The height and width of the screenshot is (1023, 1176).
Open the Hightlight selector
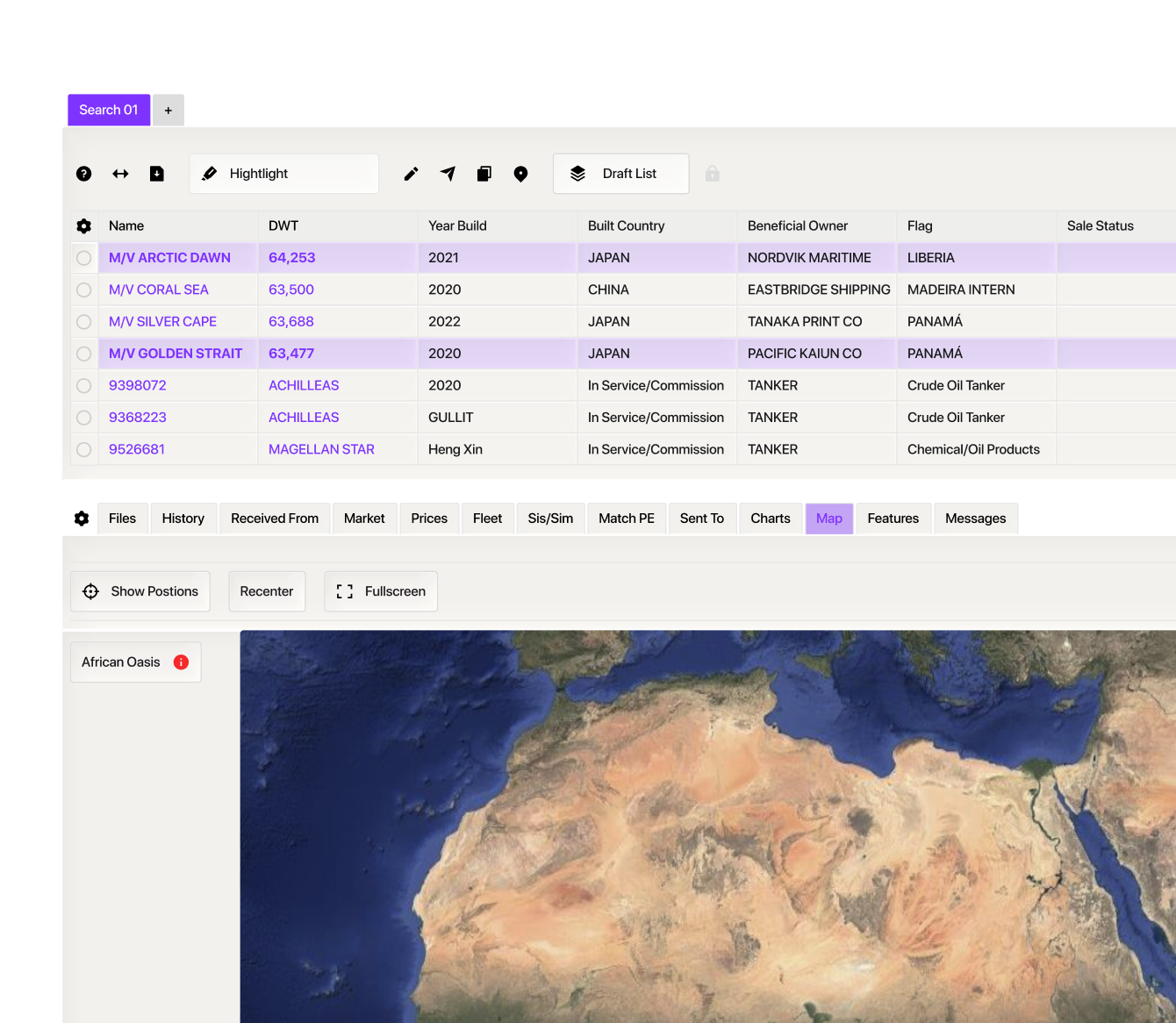pyautogui.click(x=283, y=174)
